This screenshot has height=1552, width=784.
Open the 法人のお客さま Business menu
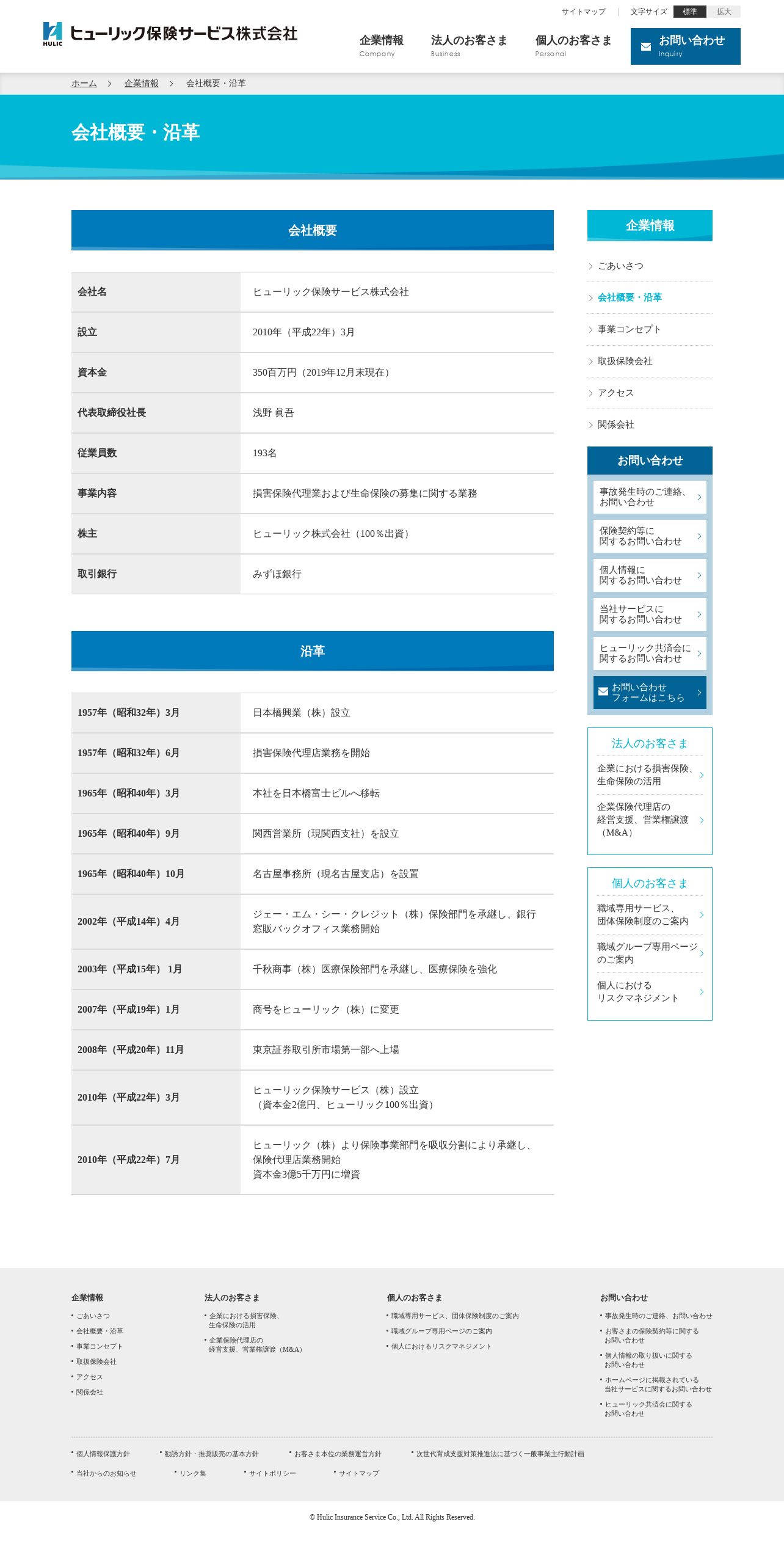point(469,46)
